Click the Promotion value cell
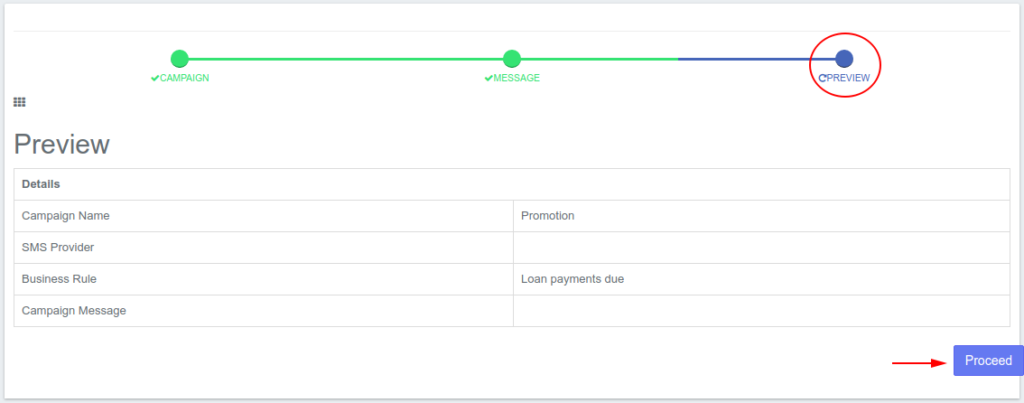 548,216
